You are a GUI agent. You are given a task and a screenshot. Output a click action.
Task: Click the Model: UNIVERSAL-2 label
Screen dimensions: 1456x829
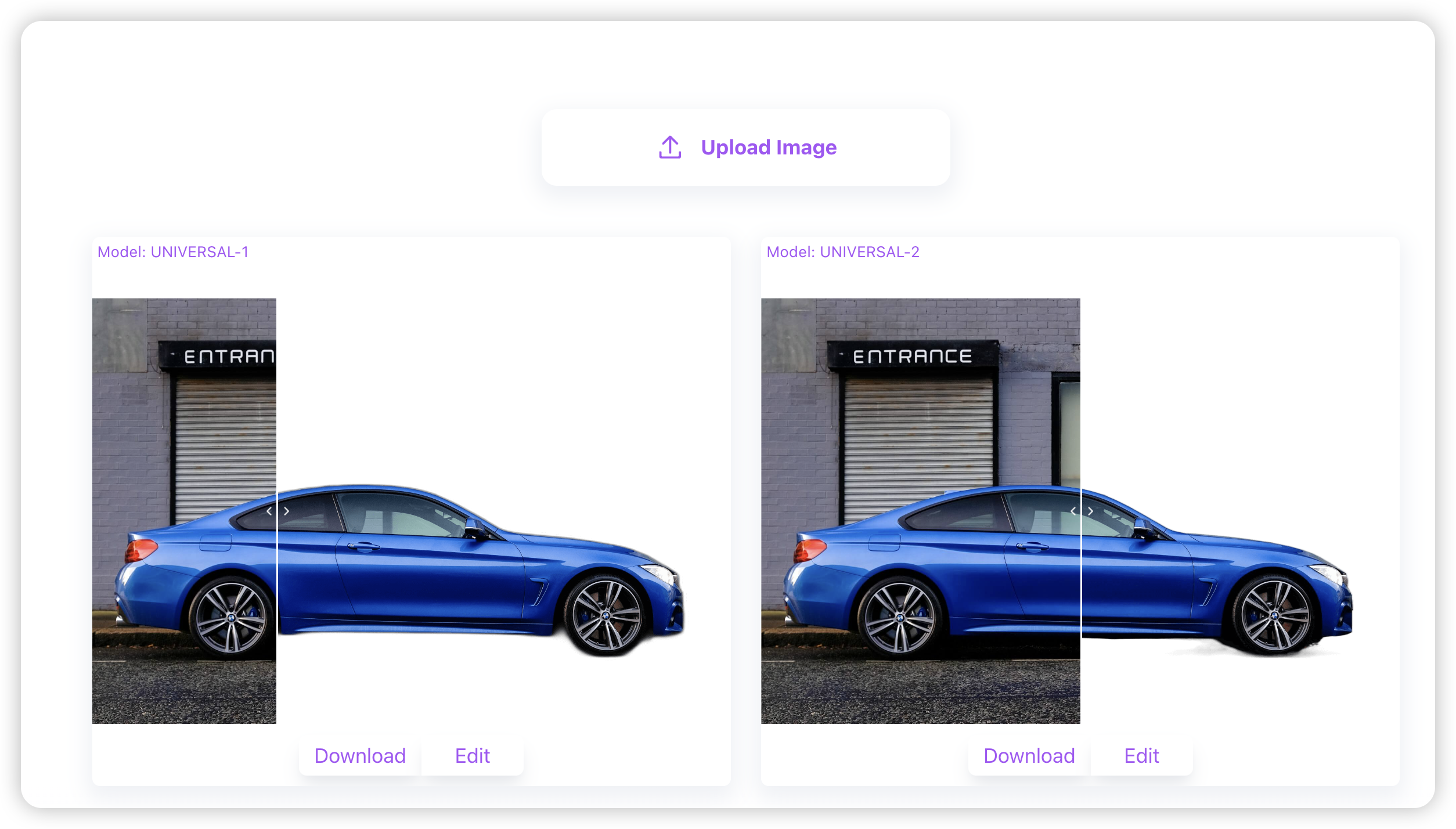[843, 252]
